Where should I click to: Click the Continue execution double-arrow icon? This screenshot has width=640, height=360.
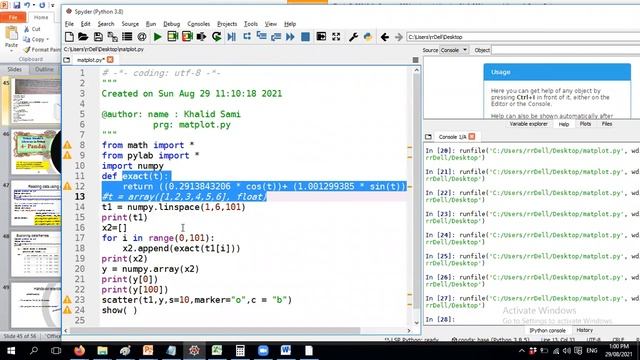point(290,37)
